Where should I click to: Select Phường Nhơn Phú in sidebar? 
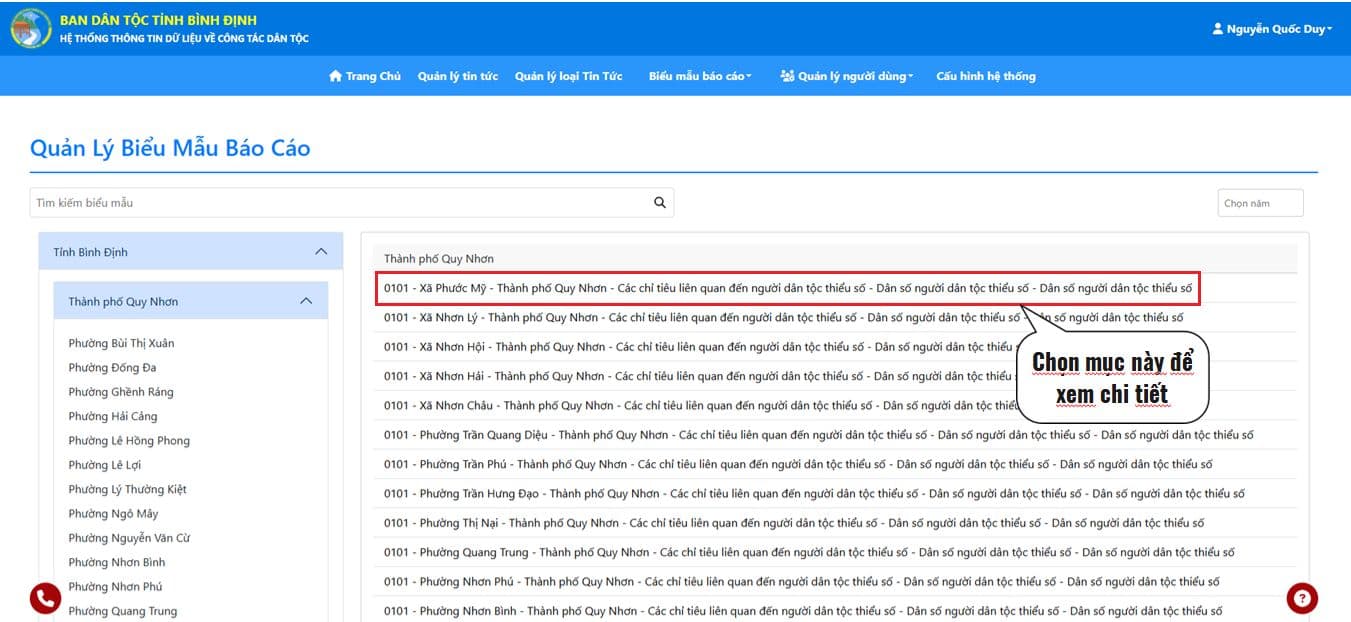pyautogui.click(x=115, y=586)
